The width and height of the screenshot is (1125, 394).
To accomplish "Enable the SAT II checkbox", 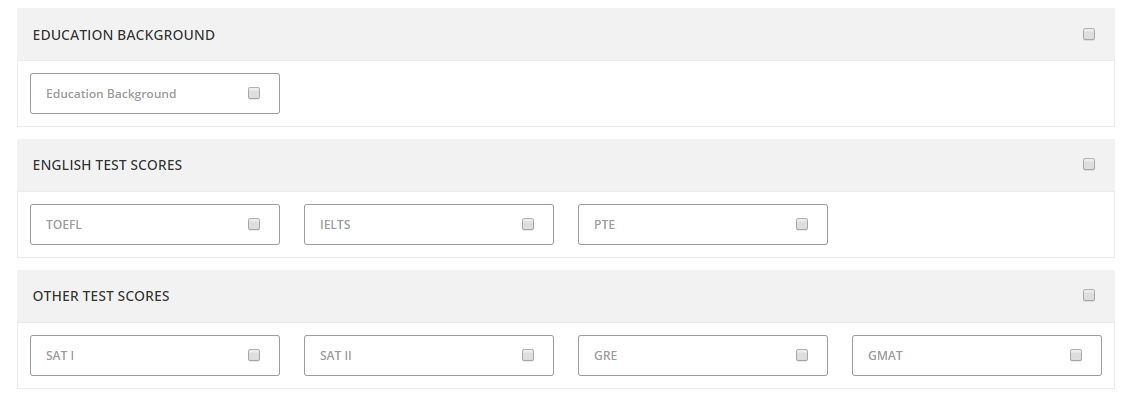I will pos(528,355).
